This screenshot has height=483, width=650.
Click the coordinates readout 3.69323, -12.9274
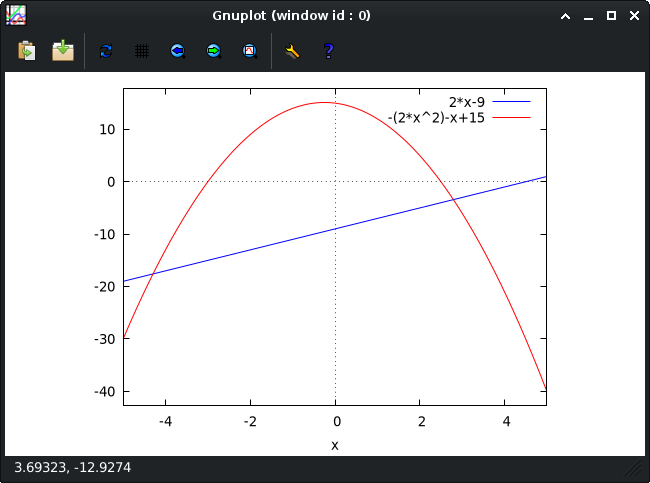tap(73, 468)
